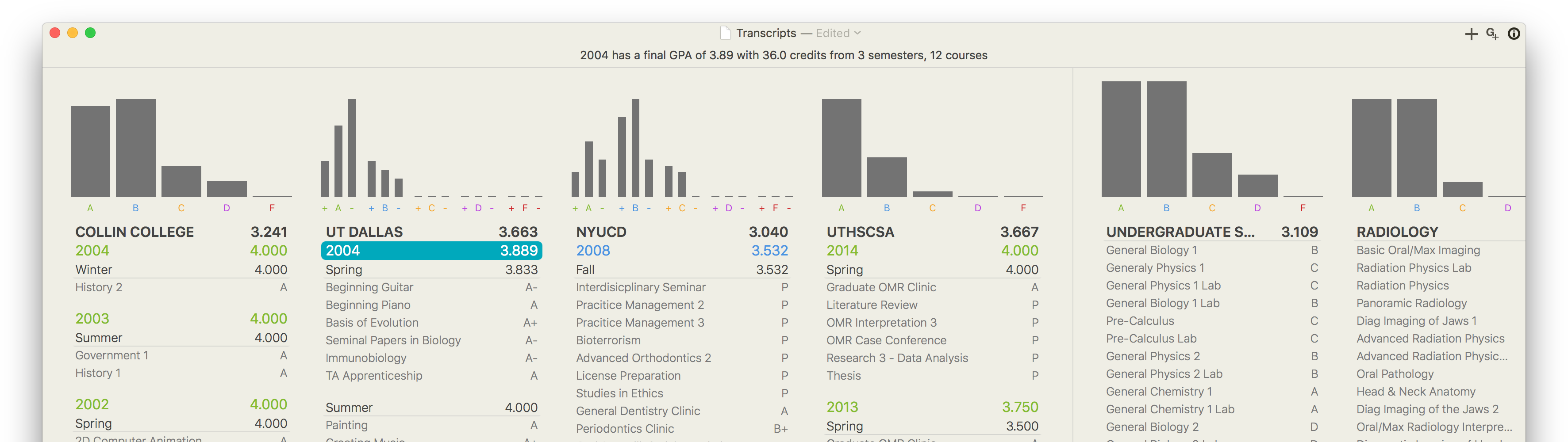Choose the General Chemistry 1 course row
This screenshot has width=1568, height=442.
point(1211,392)
